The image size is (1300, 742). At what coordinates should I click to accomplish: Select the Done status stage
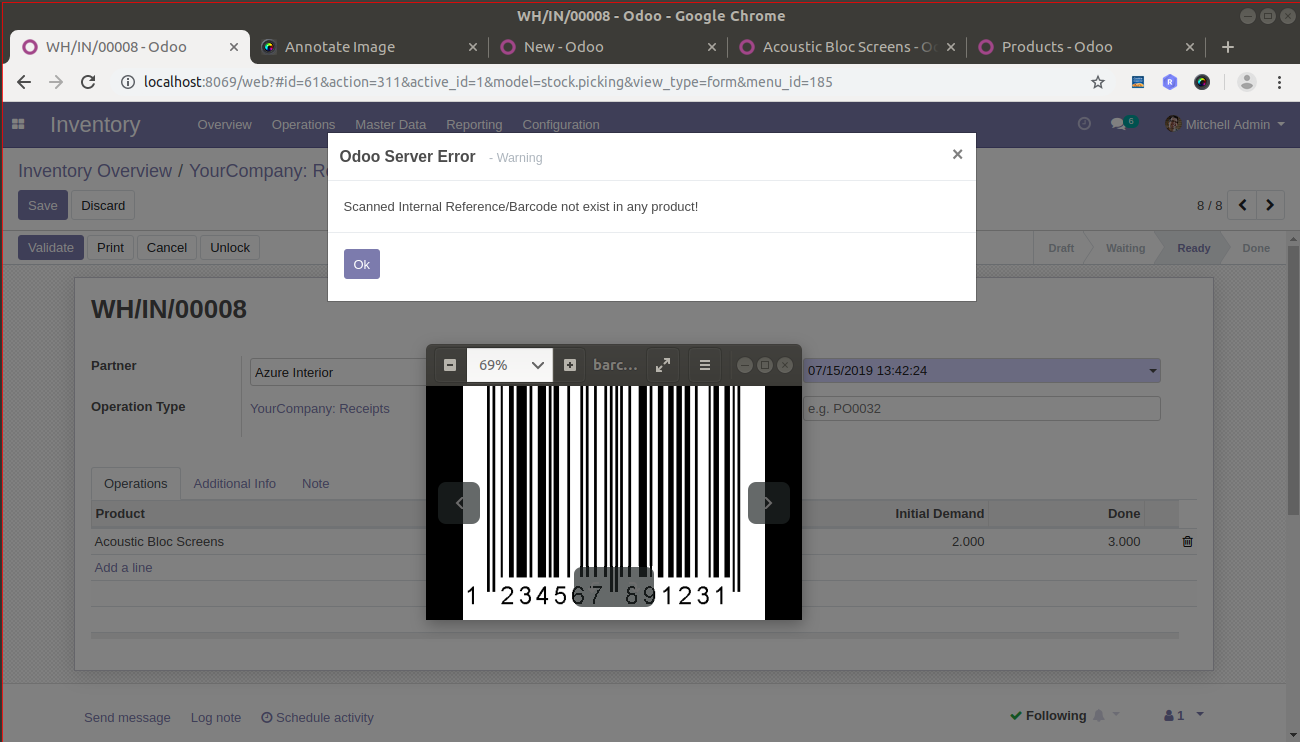pos(1256,248)
